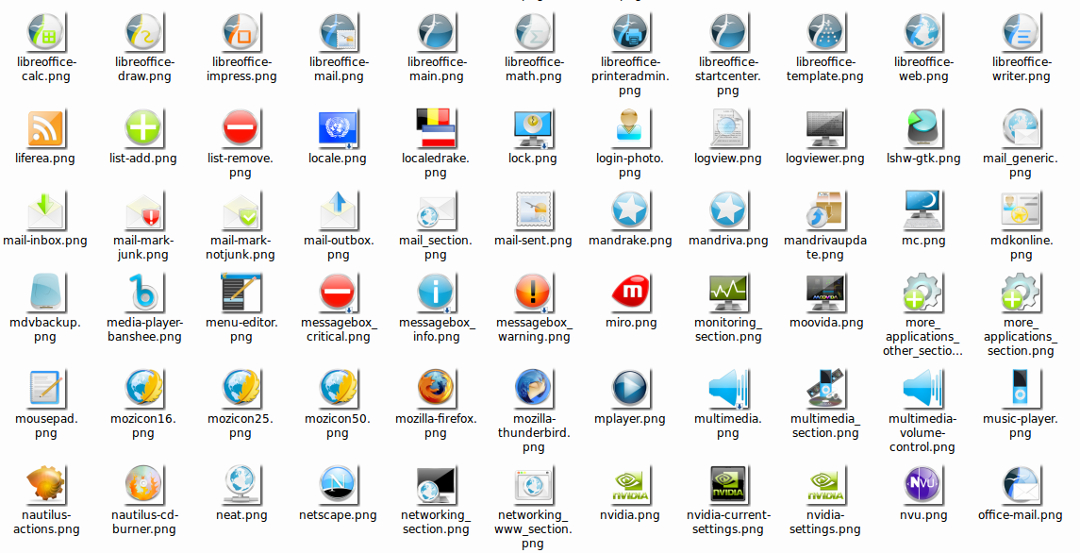The height and width of the screenshot is (553, 1080).
Task: Select the mandrake.png star icon
Action: click(630, 210)
